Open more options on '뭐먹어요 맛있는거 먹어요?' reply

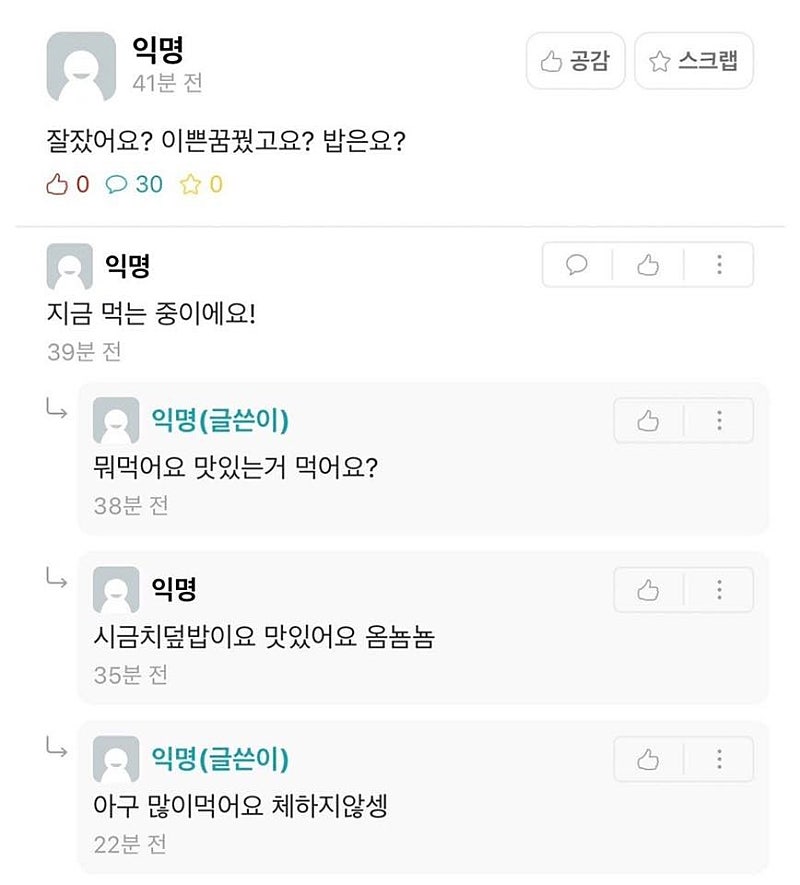[x=719, y=421]
